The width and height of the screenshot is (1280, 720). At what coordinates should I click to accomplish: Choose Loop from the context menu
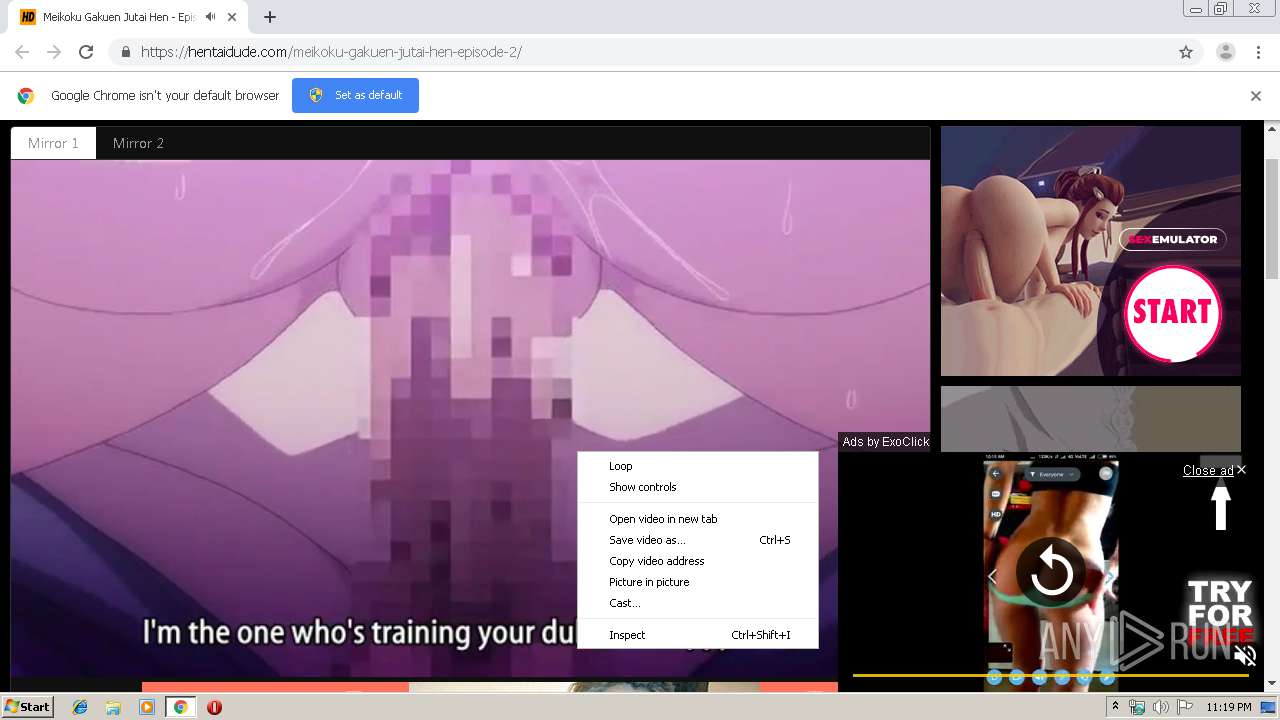698,466
